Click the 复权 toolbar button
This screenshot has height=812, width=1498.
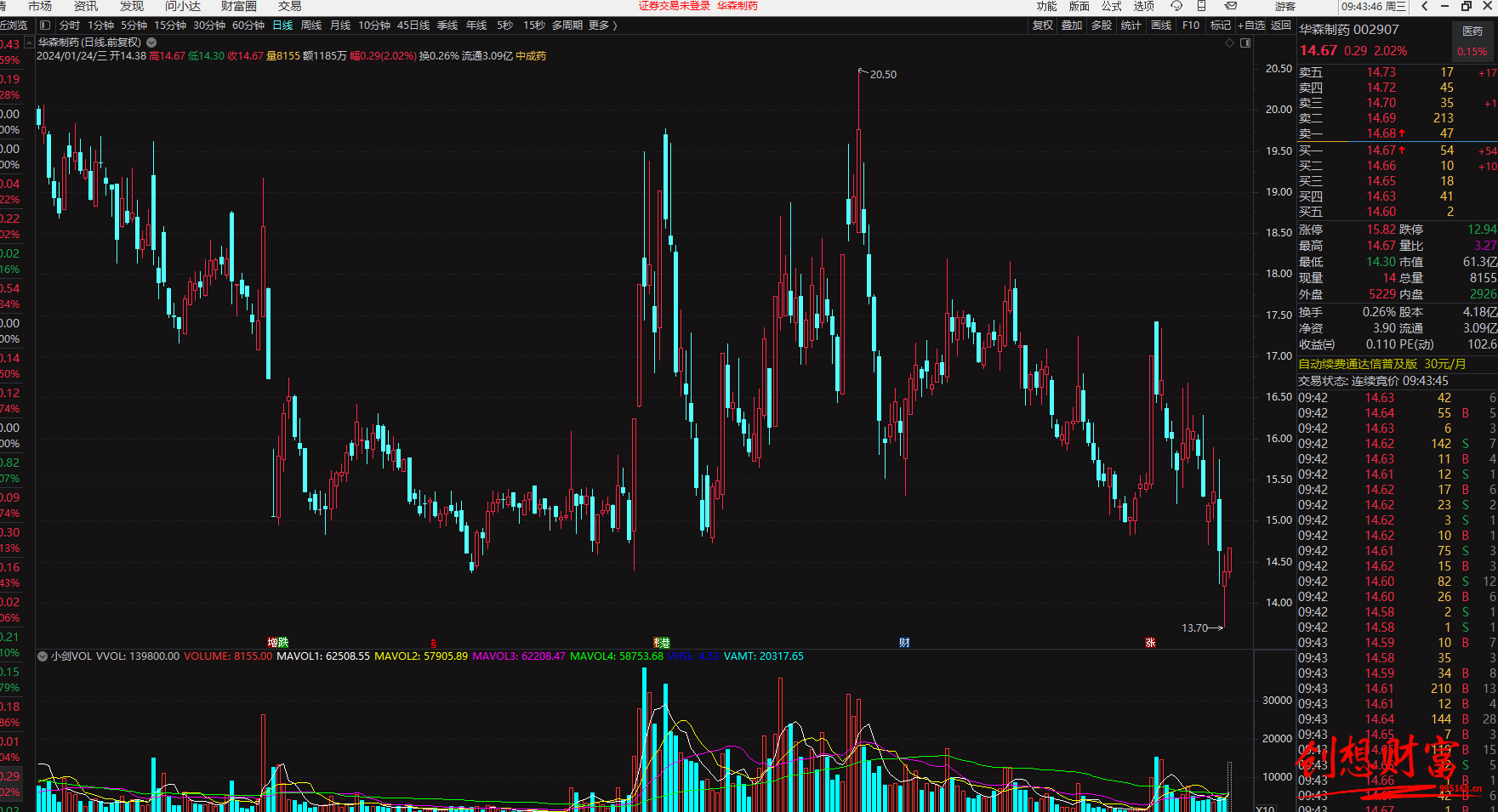click(1043, 26)
